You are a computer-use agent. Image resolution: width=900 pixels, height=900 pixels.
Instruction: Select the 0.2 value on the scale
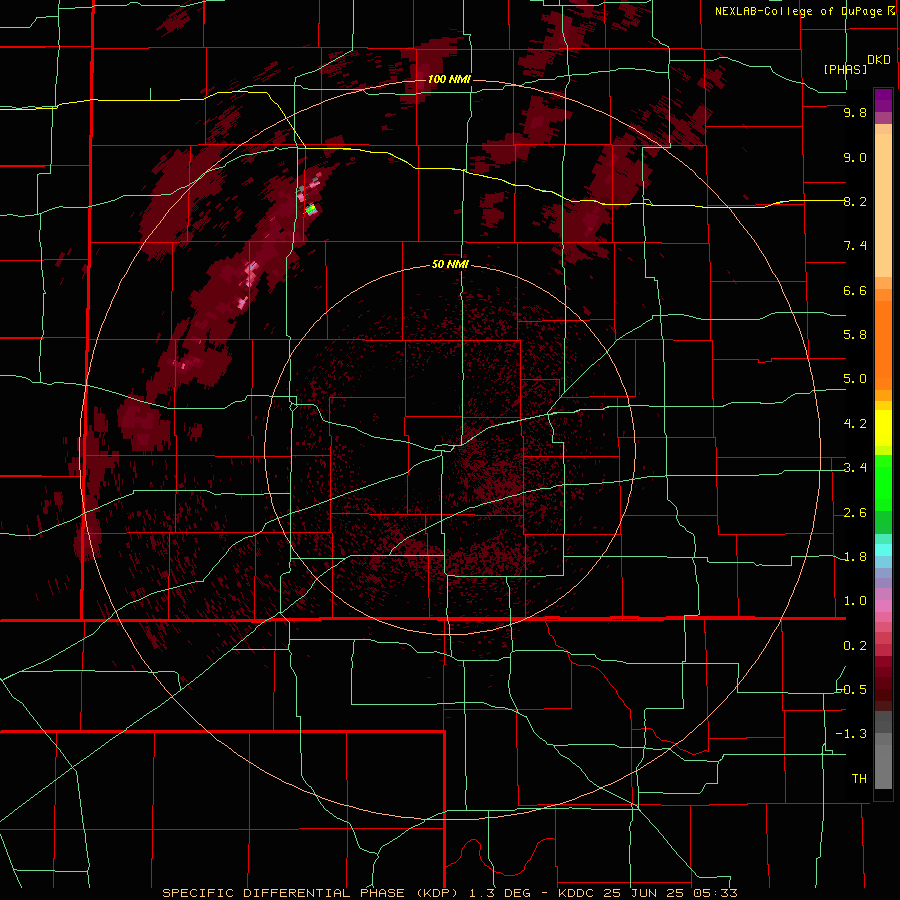click(x=855, y=646)
